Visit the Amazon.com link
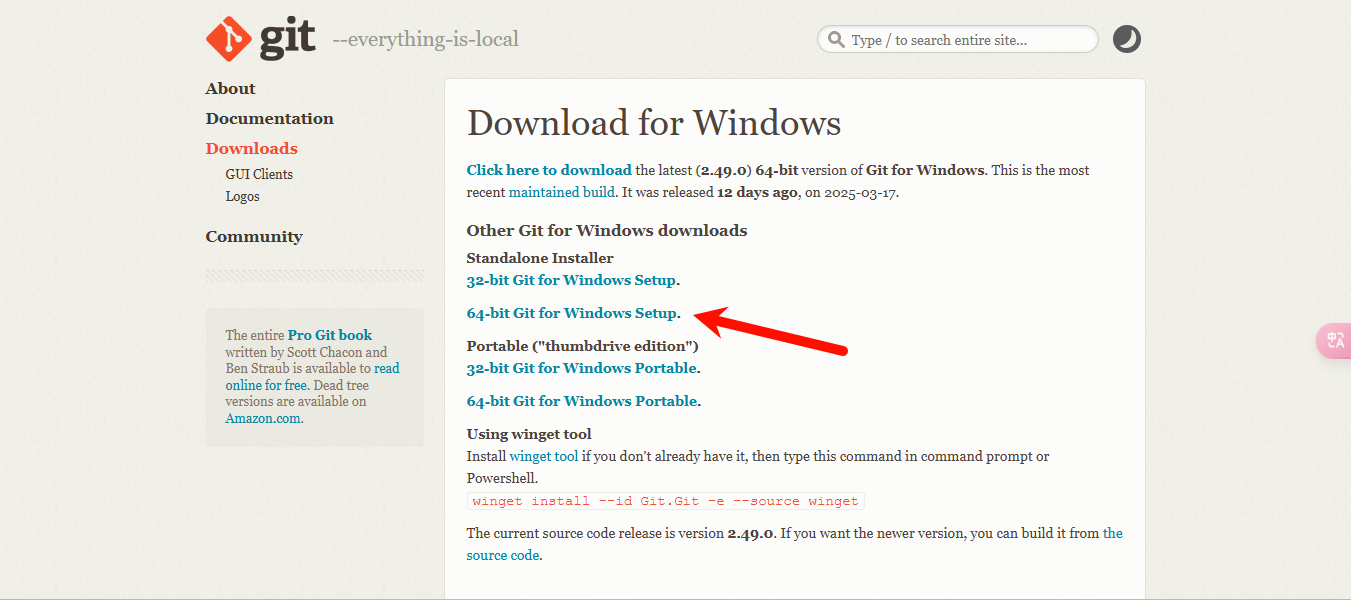Image resolution: width=1351 pixels, height=600 pixels. click(x=263, y=418)
